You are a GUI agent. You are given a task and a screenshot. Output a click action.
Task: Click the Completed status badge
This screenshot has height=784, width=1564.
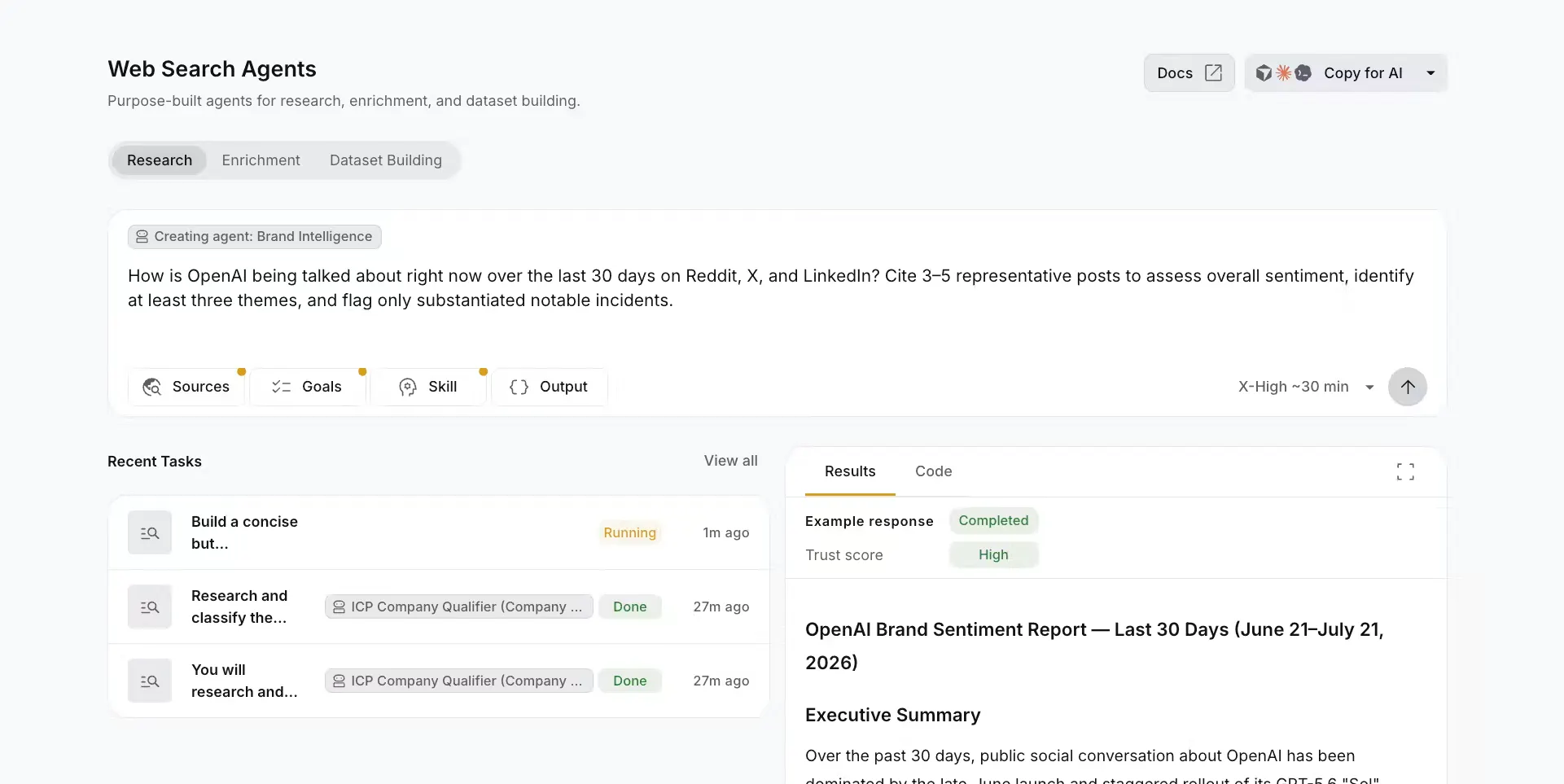point(993,520)
